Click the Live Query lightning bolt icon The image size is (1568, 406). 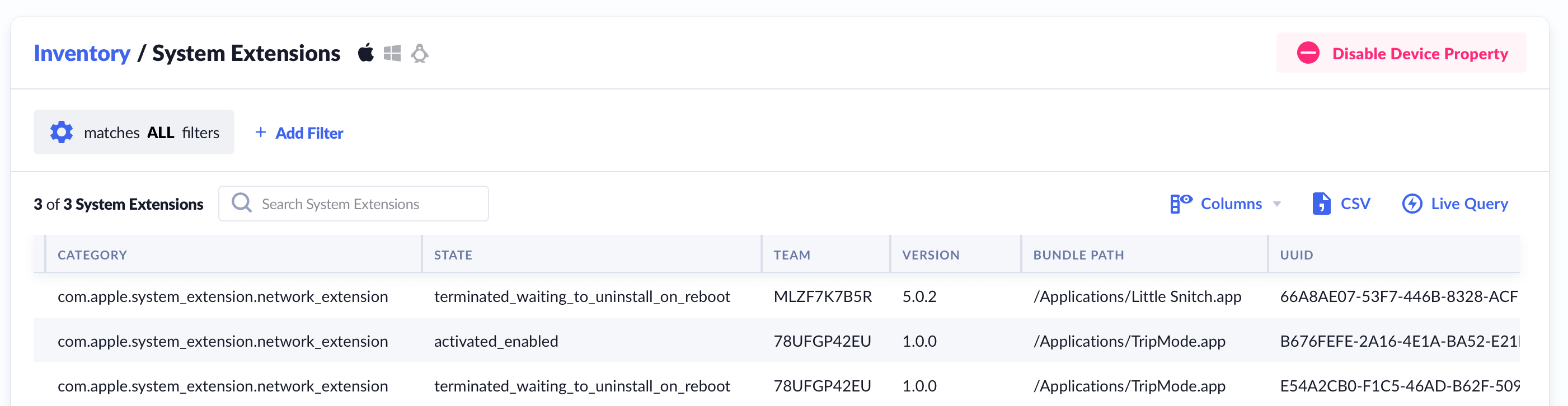tap(1411, 204)
